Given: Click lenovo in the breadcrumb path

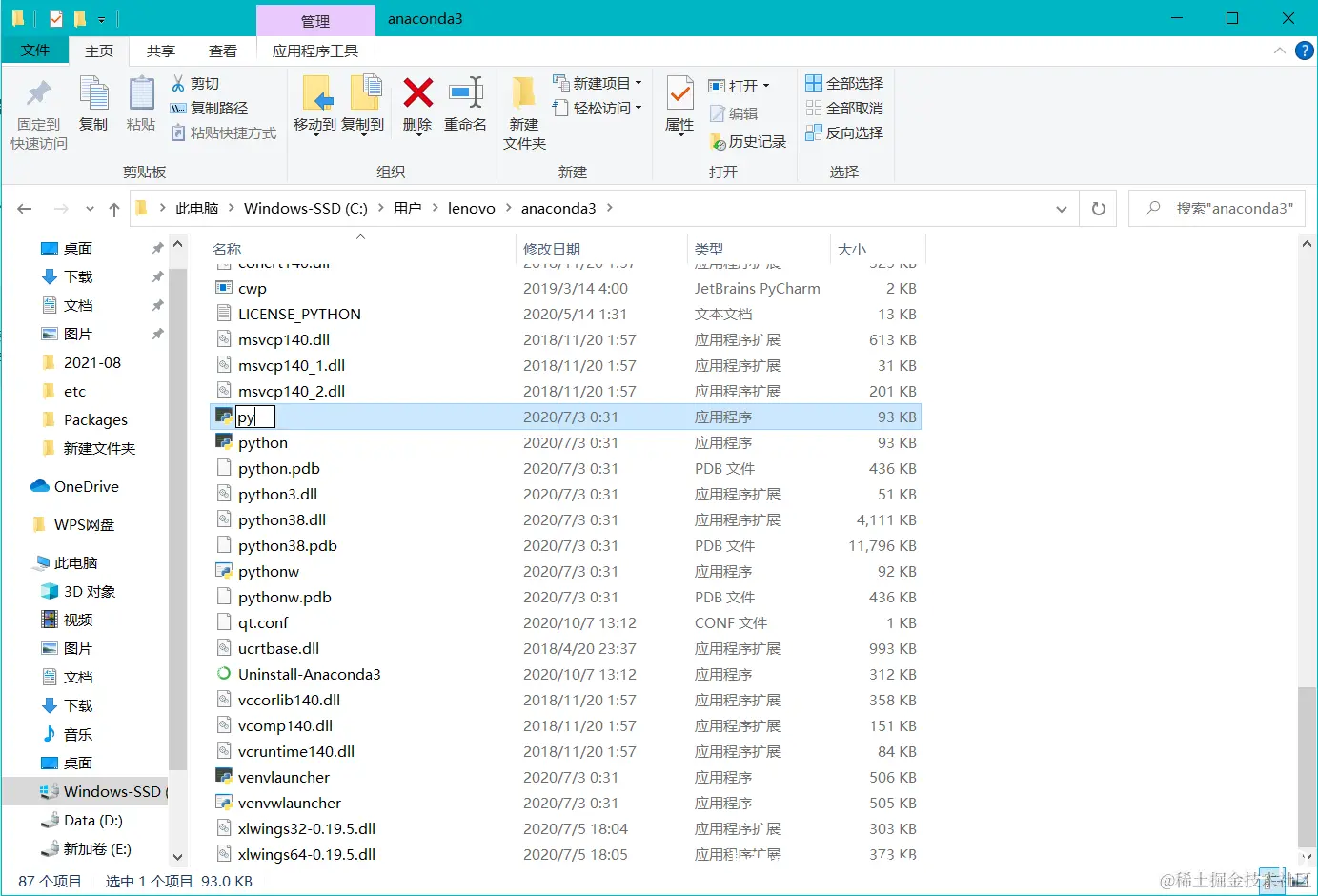Looking at the screenshot, I should [472, 208].
